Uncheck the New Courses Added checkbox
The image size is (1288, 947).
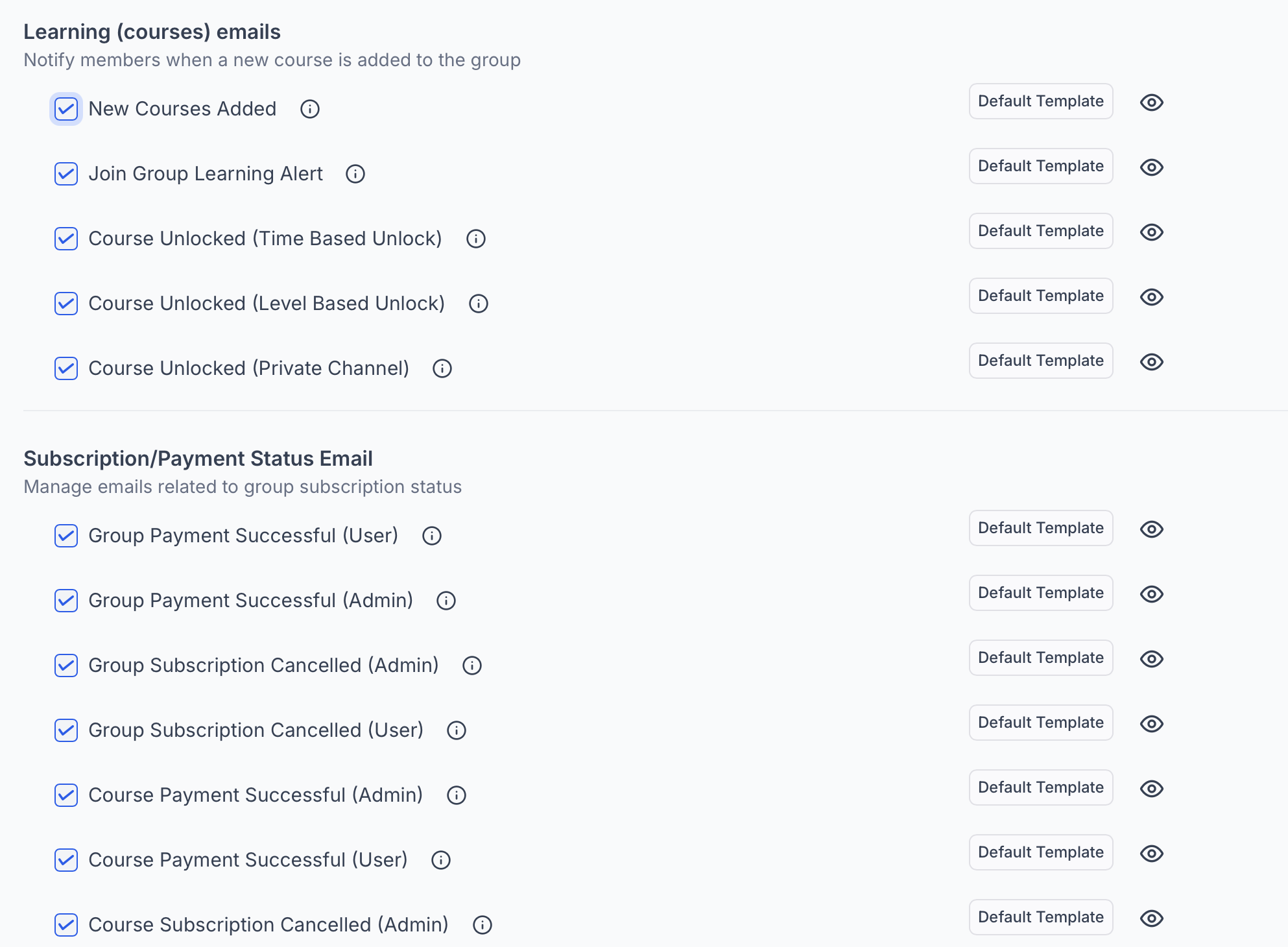pyautogui.click(x=66, y=109)
